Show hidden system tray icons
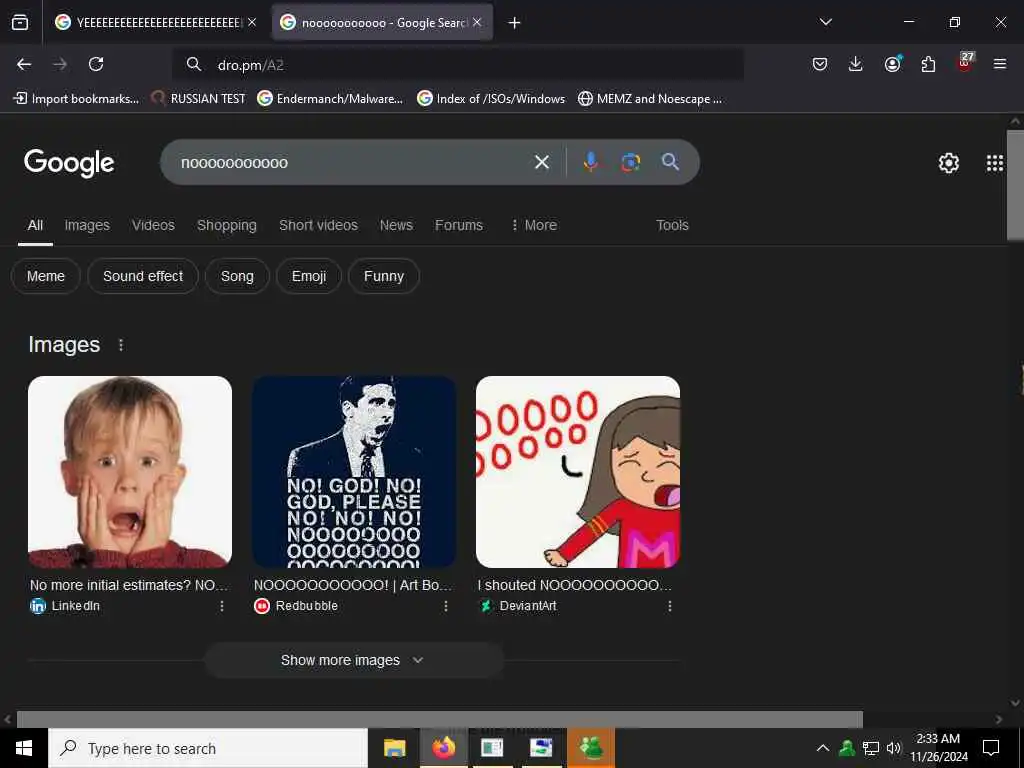The height and width of the screenshot is (768, 1024). coord(823,748)
